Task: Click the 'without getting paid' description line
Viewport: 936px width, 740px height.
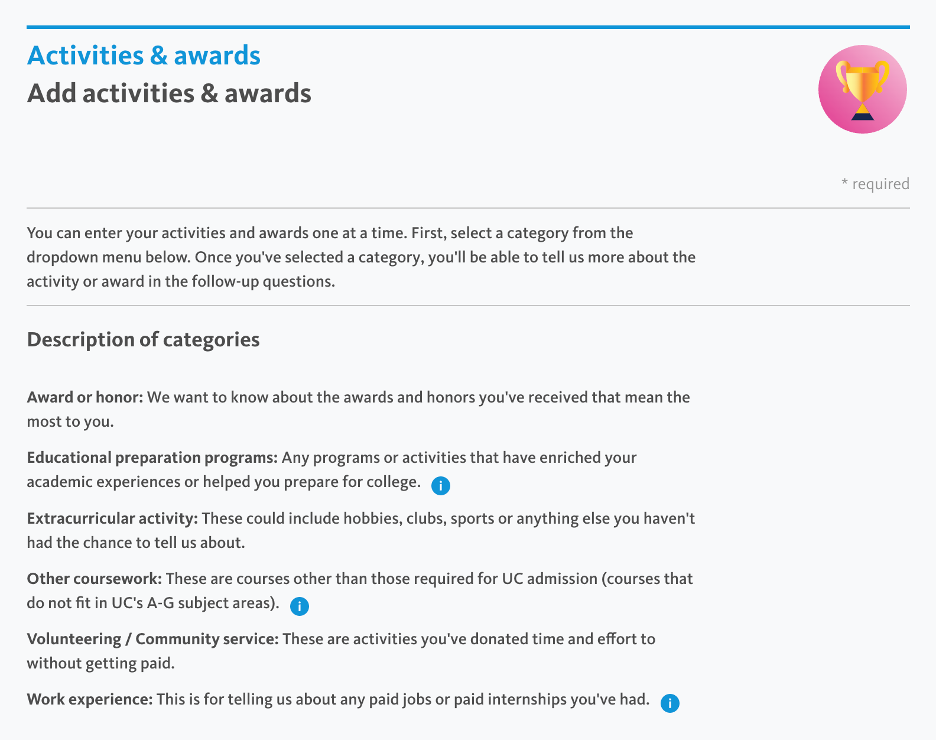Action: tap(101, 663)
